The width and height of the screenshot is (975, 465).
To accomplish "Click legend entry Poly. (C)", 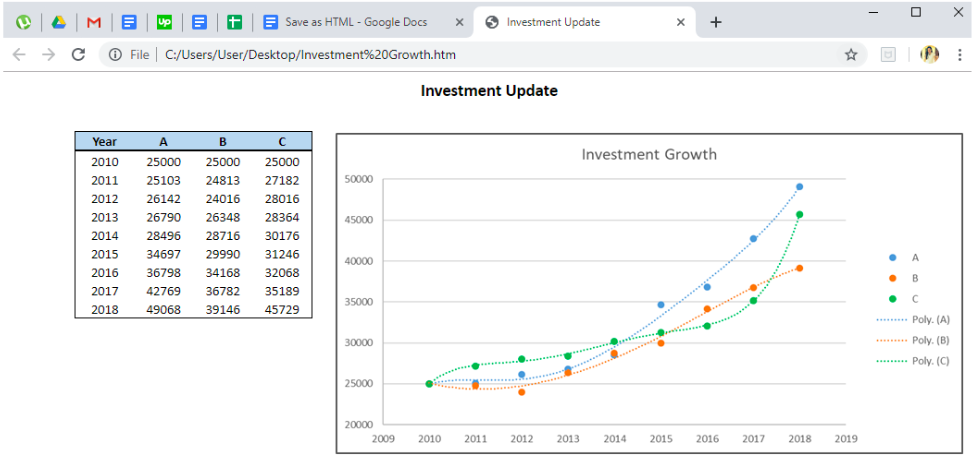I will (x=913, y=361).
